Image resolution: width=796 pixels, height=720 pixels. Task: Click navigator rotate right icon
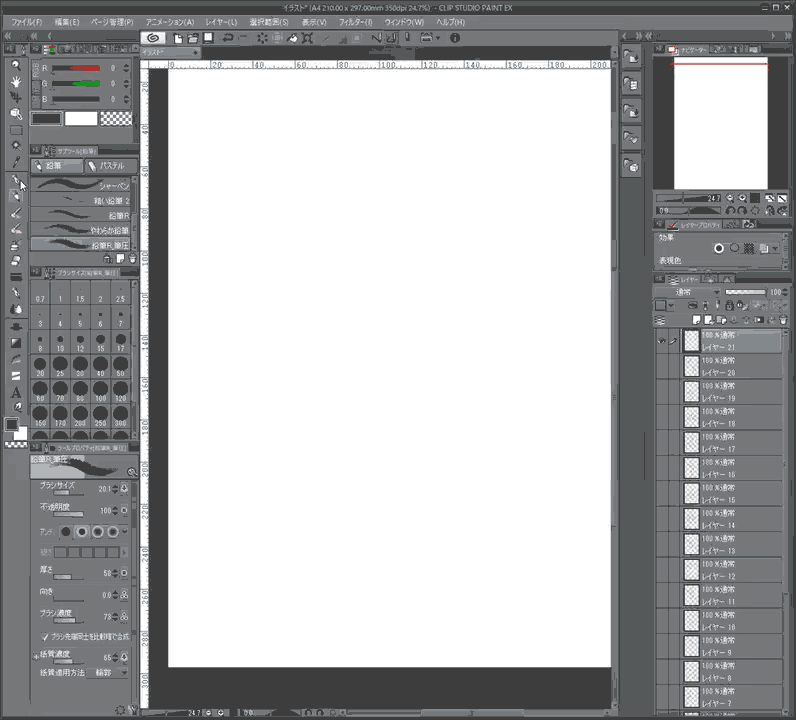742,210
